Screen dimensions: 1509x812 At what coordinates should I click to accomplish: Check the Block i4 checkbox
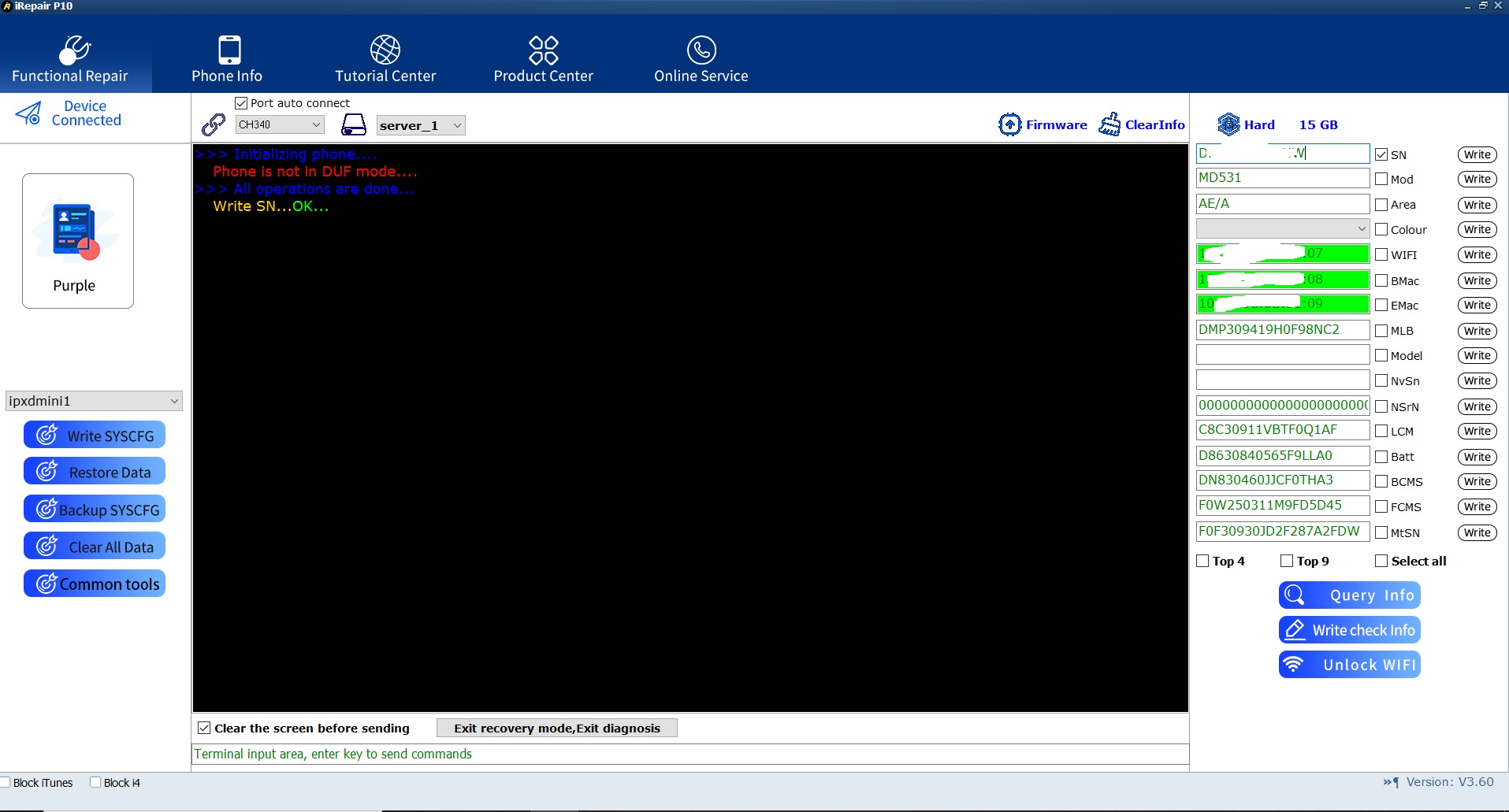coord(95,782)
